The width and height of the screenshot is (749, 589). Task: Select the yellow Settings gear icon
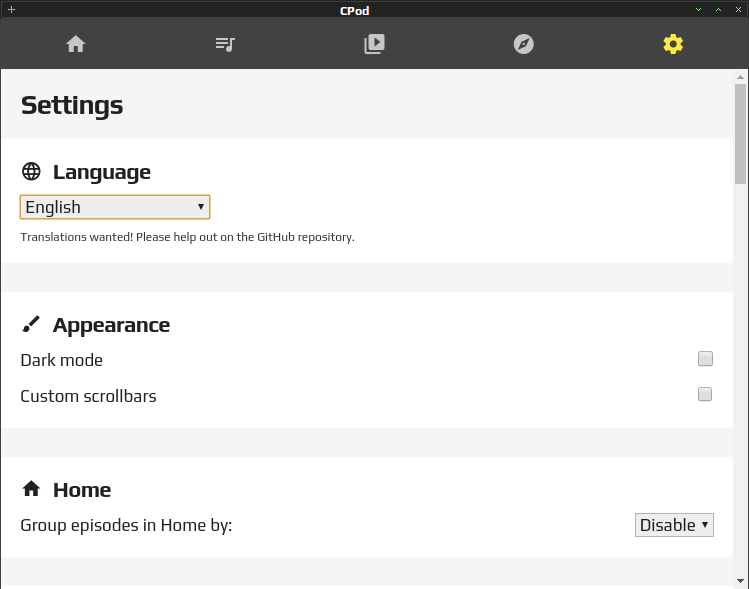[673, 44]
